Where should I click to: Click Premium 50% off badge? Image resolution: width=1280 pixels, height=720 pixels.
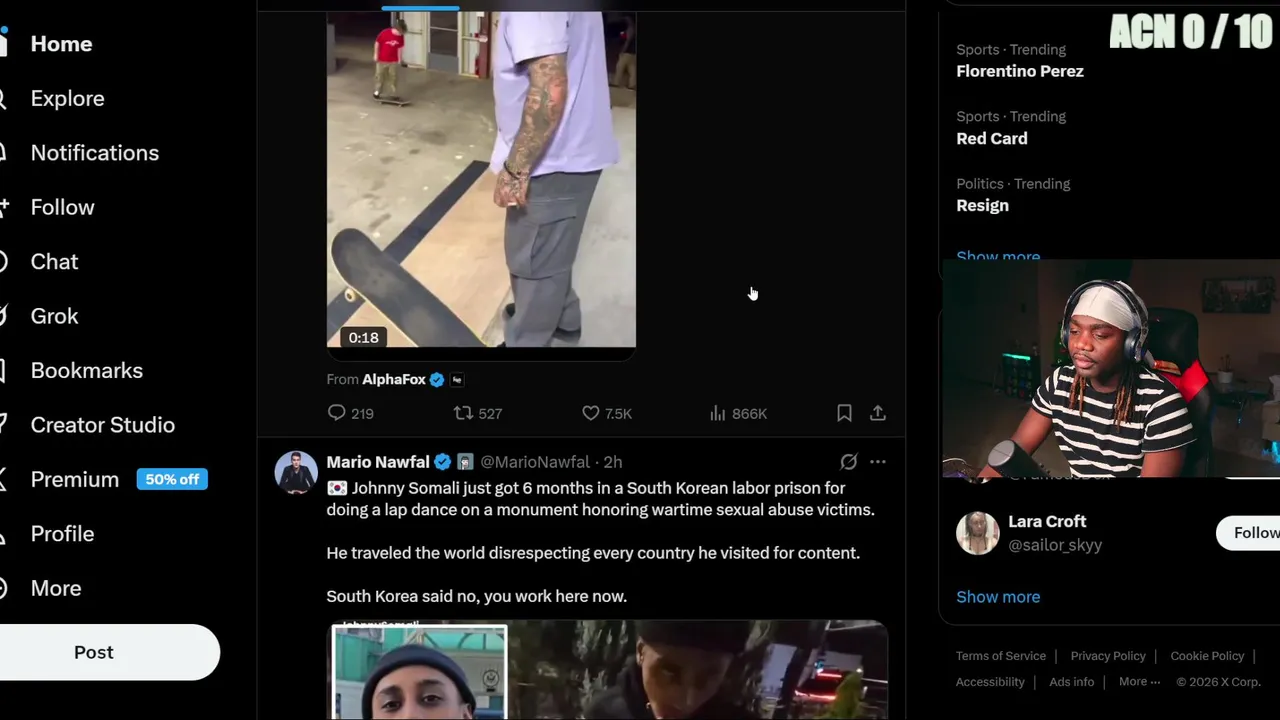(172, 479)
